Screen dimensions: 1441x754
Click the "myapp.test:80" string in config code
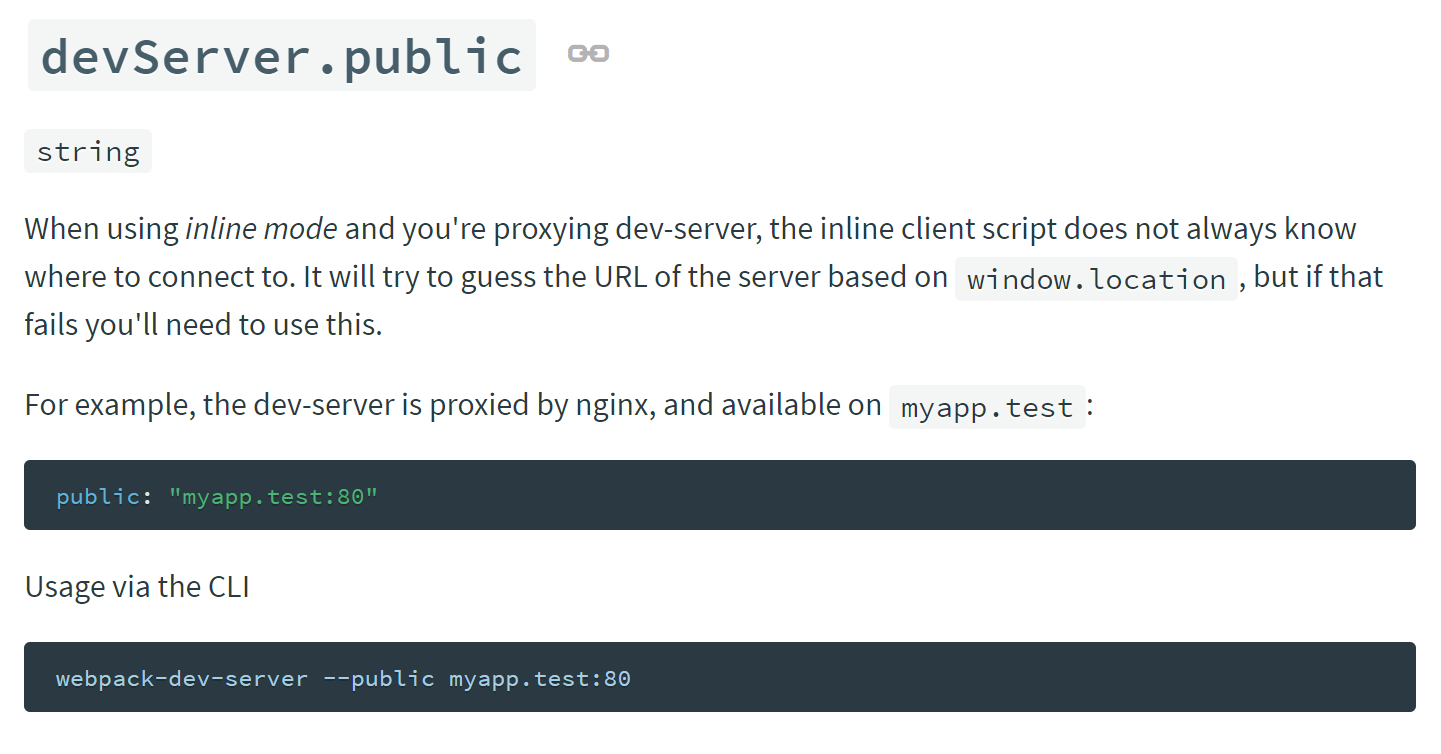coord(273,497)
